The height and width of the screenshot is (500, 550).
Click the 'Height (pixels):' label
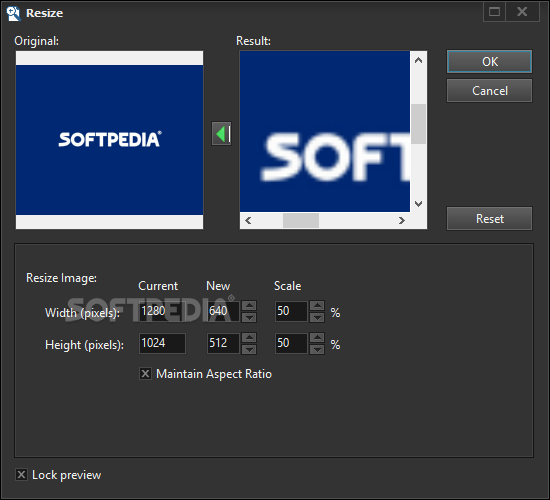[x=84, y=345]
